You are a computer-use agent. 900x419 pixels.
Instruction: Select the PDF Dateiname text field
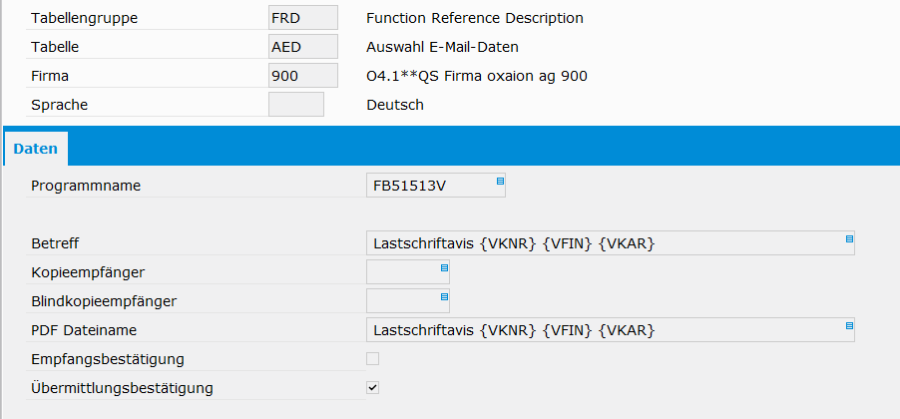610,330
